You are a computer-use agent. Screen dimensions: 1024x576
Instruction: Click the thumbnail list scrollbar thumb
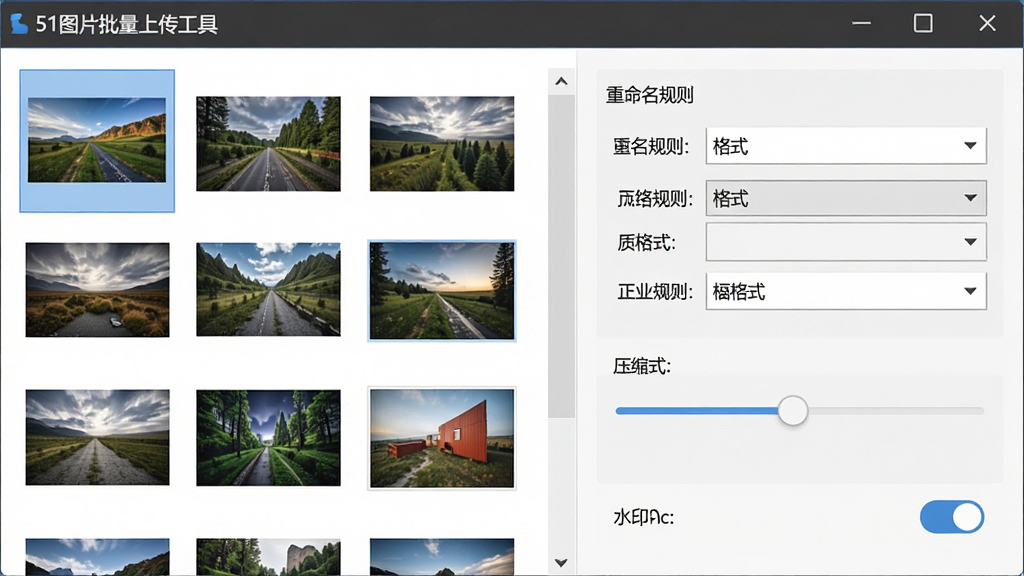pyautogui.click(x=561, y=256)
